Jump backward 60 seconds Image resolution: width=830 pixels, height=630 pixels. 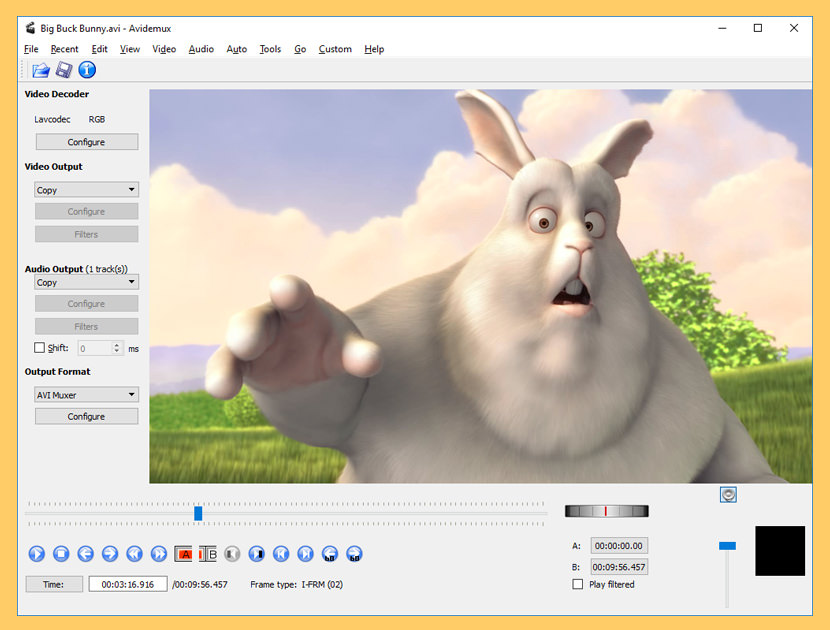pyautogui.click(x=330, y=554)
